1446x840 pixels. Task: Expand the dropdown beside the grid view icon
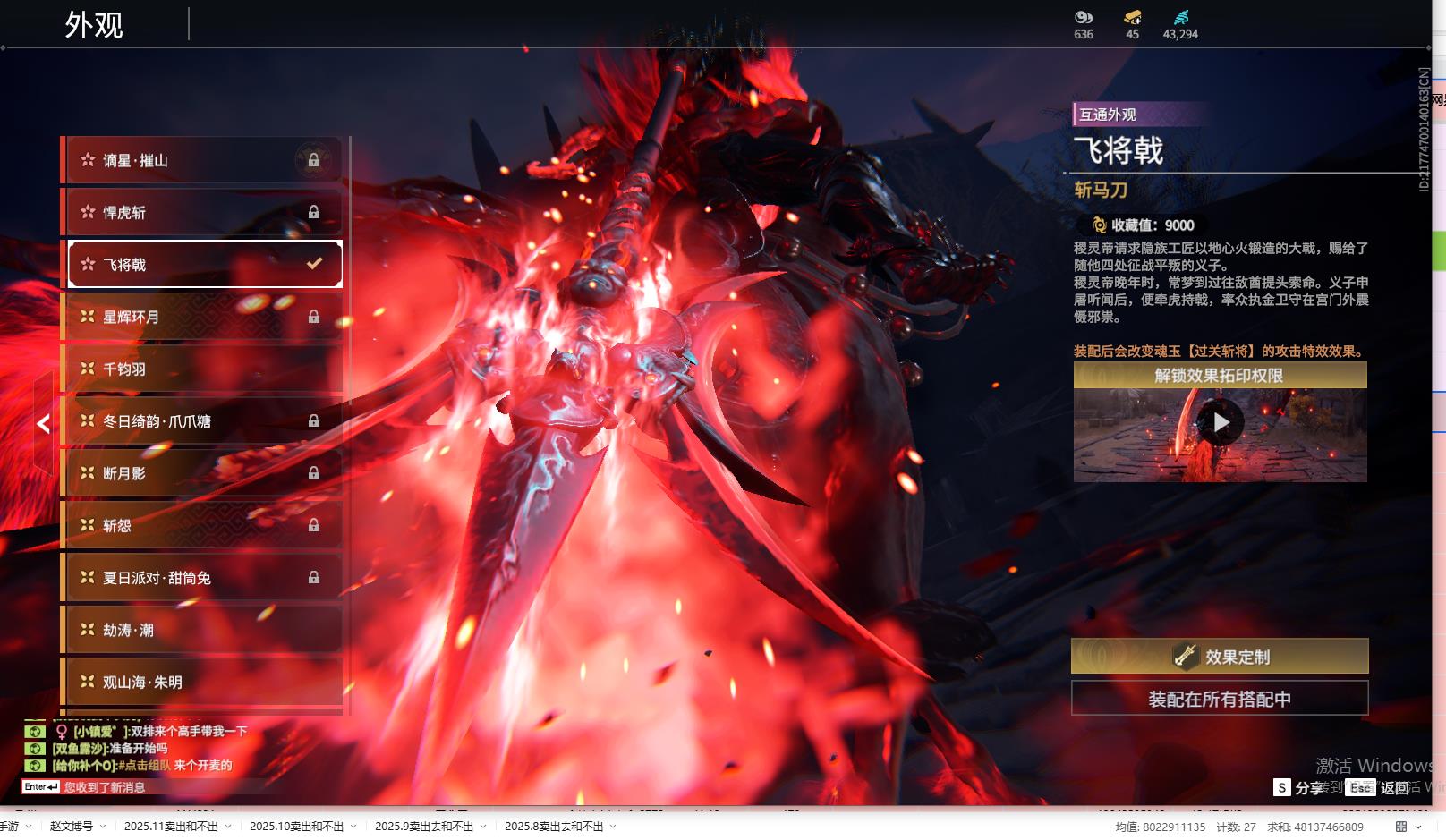pyautogui.click(x=1418, y=827)
